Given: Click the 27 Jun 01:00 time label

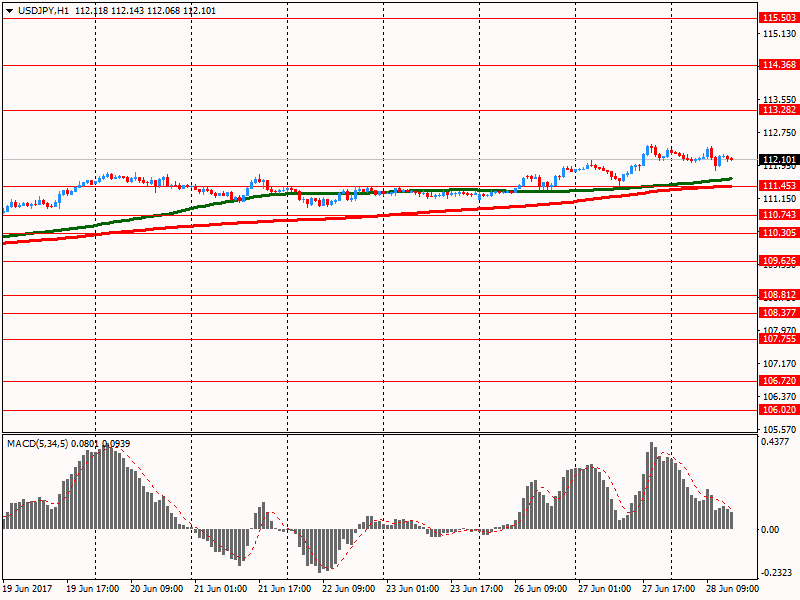Looking at the screenshot, I should click(x=605, y=589).
